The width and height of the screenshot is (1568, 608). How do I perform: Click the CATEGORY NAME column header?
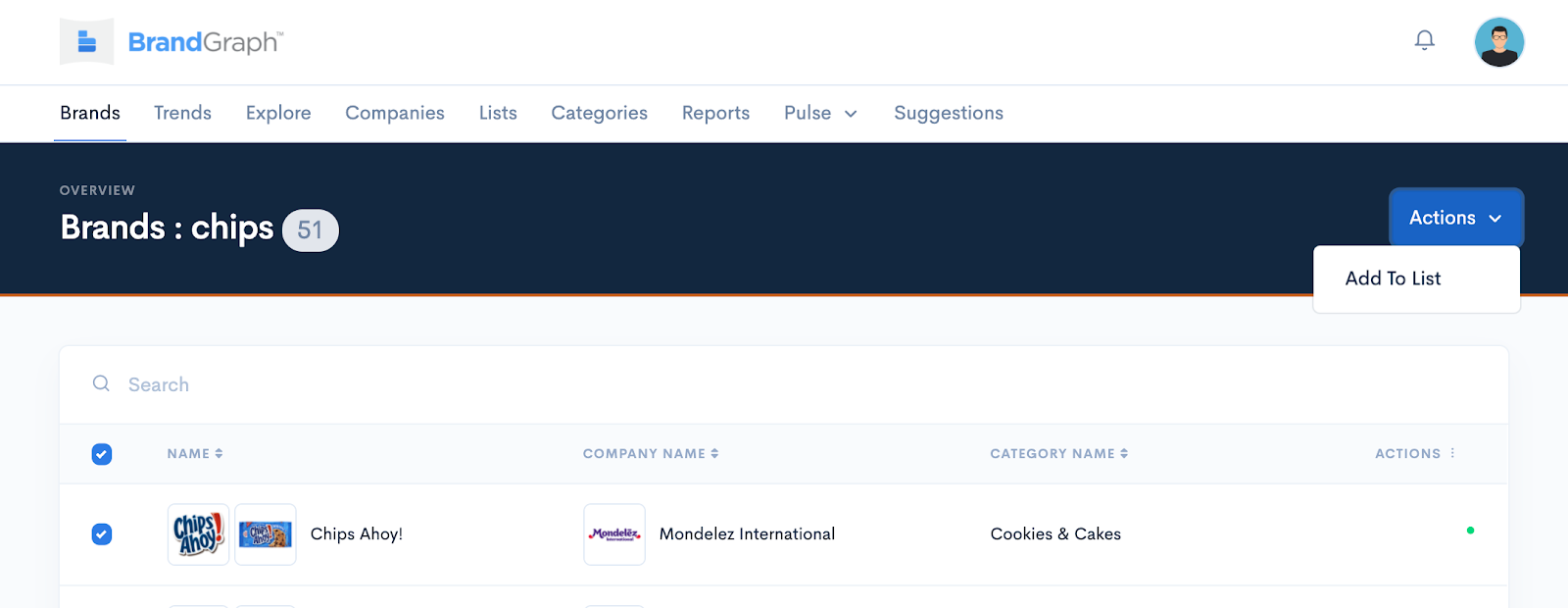pyautogui.click(x=1053, y=453)
